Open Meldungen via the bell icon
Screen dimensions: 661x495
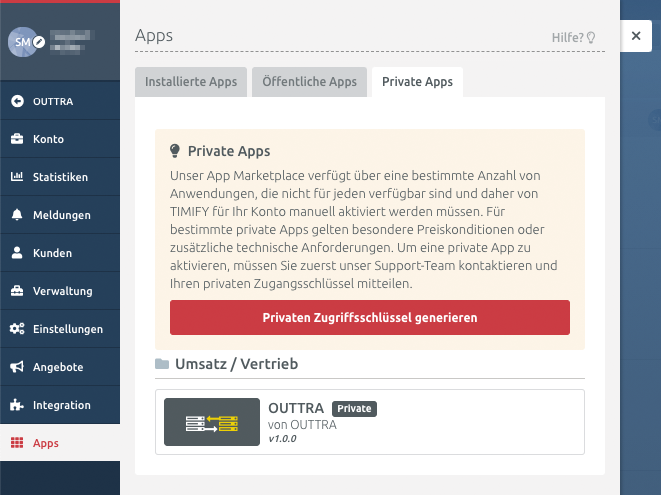(x=17, y=215)
